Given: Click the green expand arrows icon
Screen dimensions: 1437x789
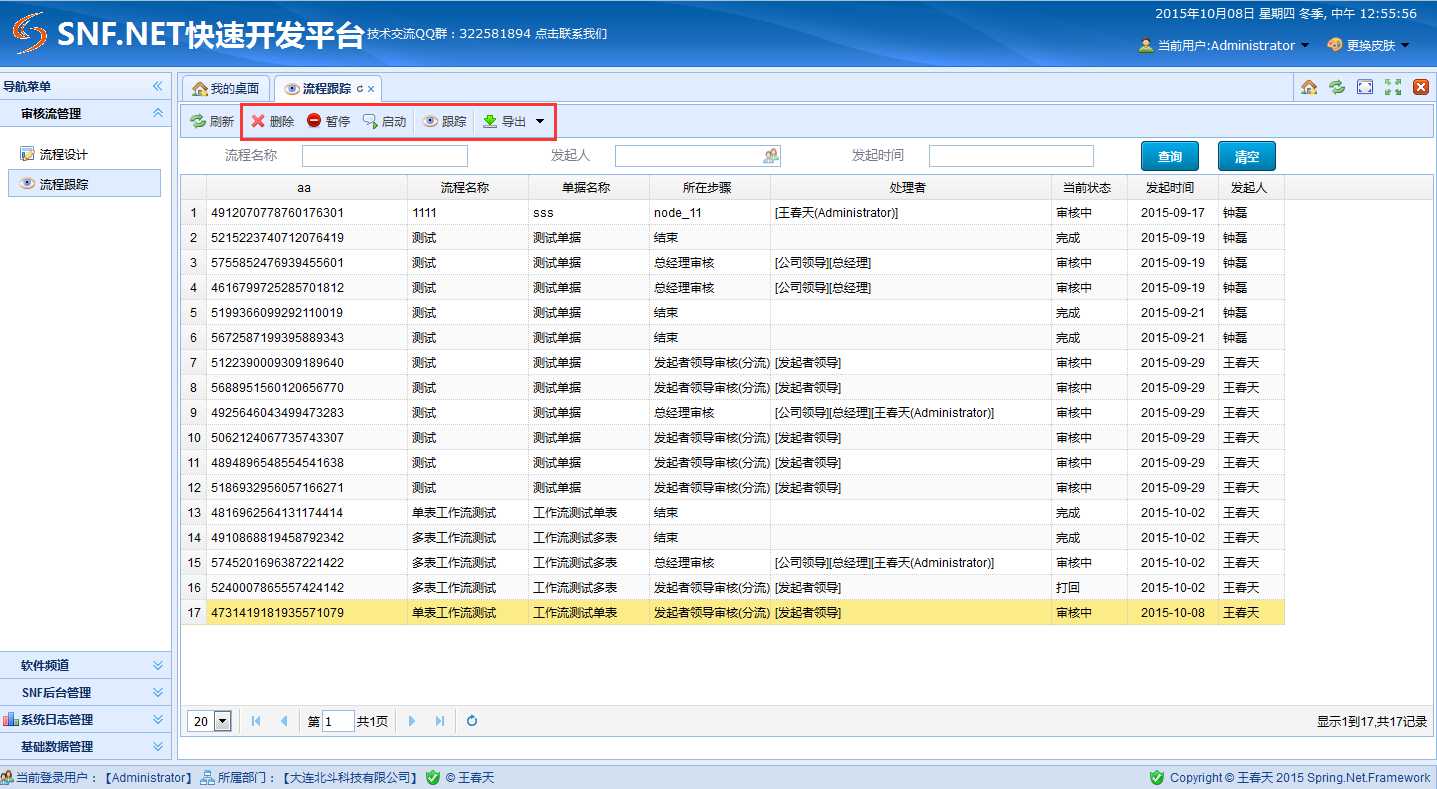Looking at the screenshot, I should (1393, 87).
